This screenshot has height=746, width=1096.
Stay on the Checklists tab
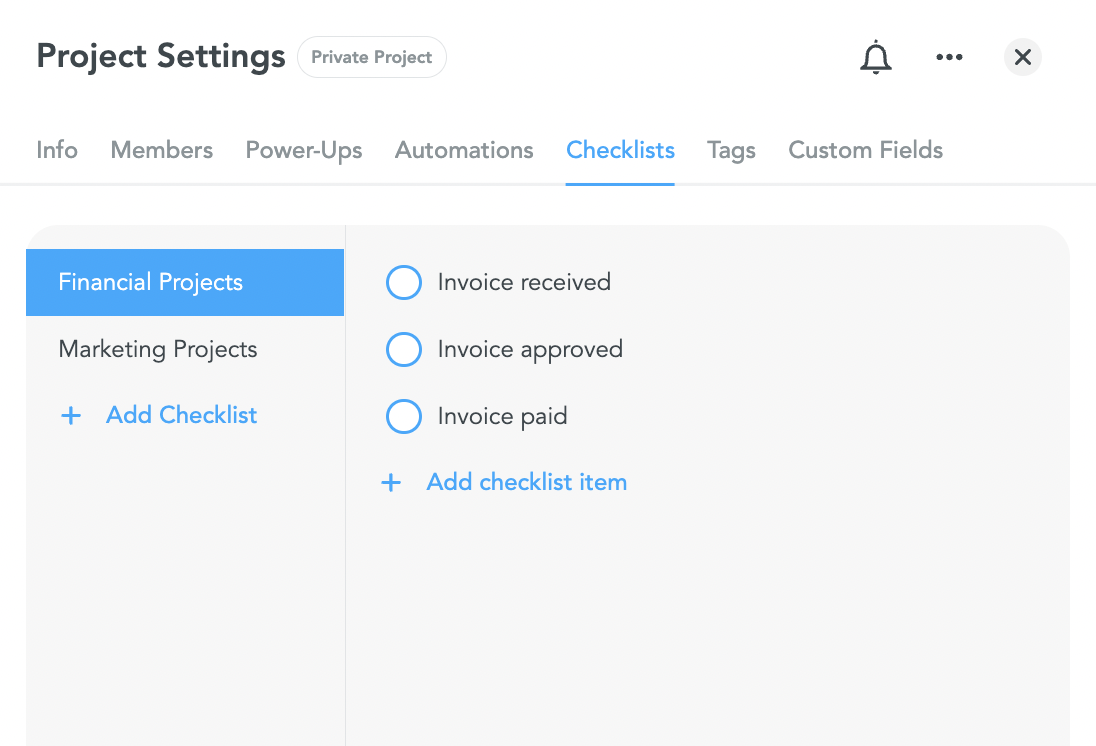click(620, 150)
